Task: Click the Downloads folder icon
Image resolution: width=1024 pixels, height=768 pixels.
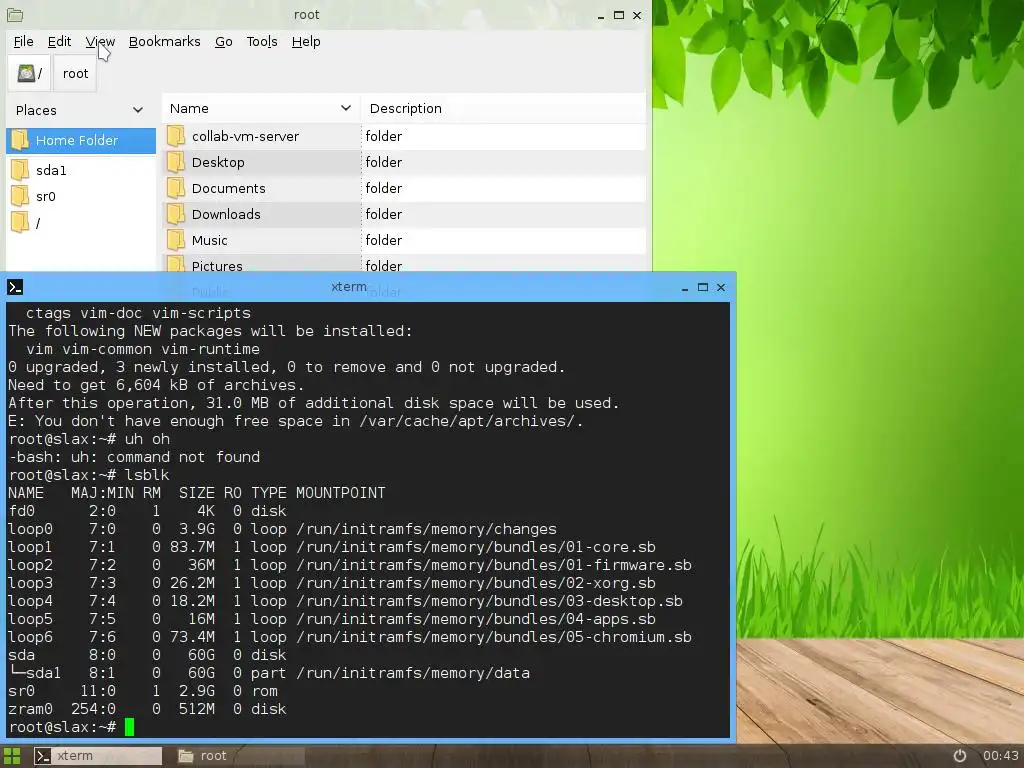Action: pos(176,214)
